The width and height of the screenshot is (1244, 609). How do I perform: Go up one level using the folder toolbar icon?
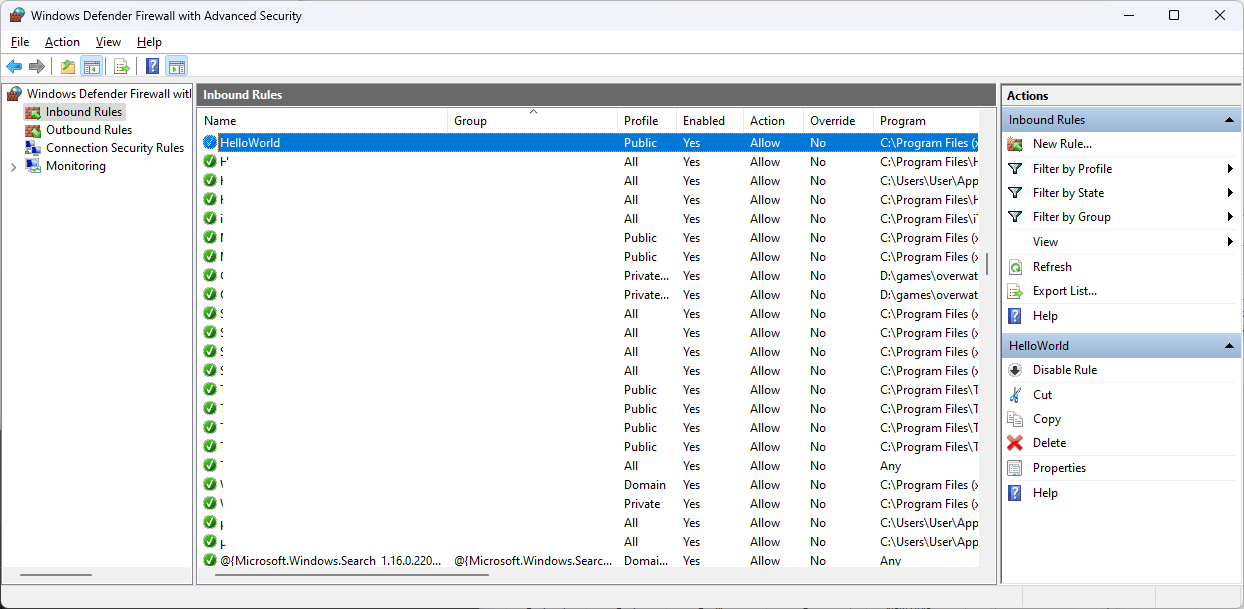(x=67, y=67)
